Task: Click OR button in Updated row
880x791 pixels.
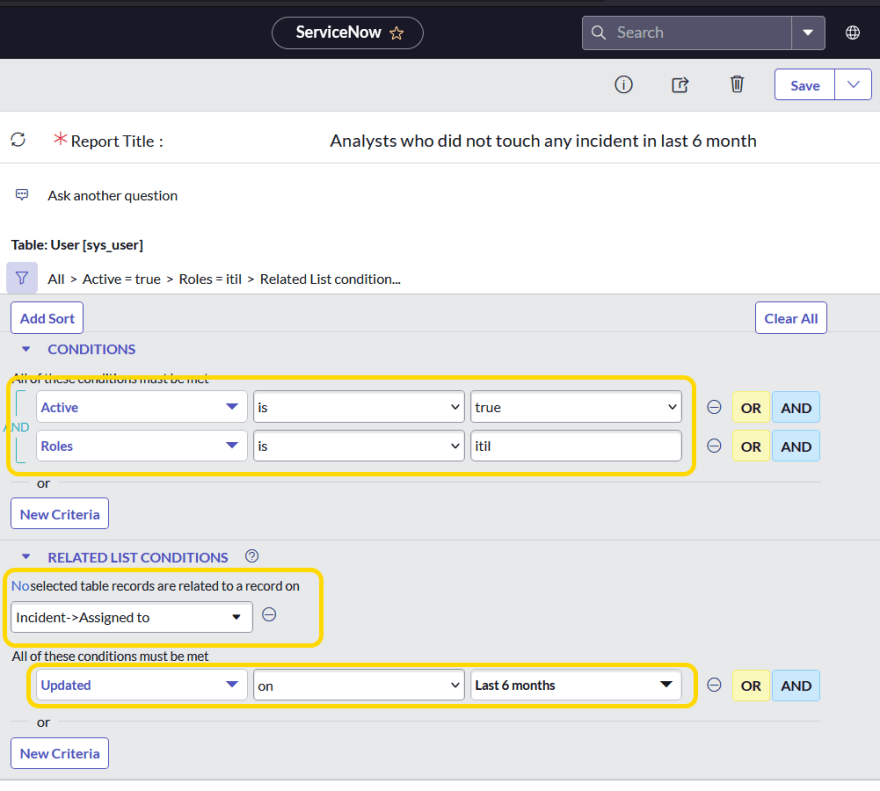Action: point(751,685)
